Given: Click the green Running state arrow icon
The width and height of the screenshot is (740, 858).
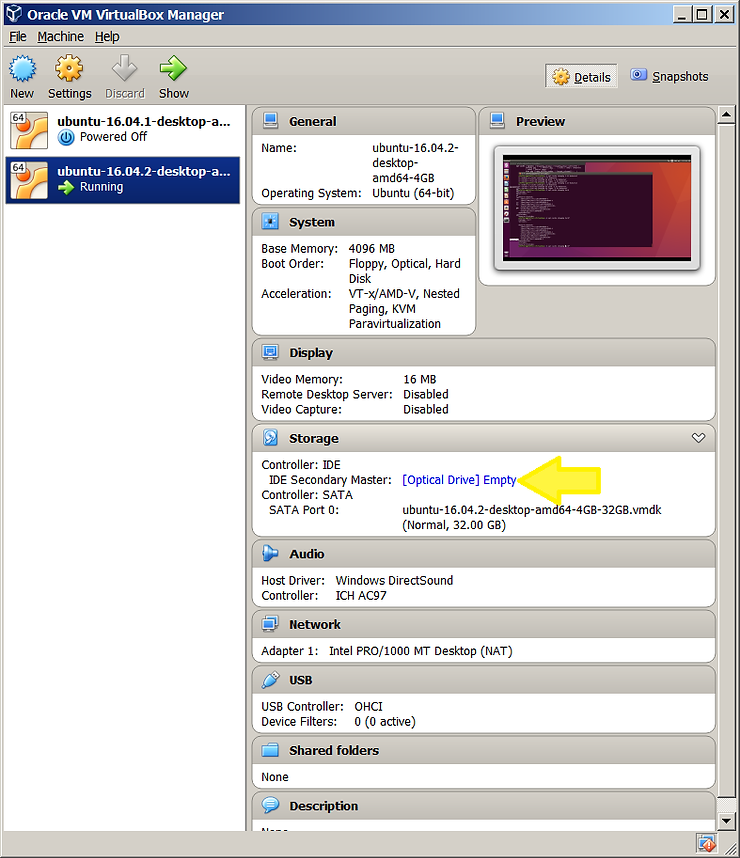Looking at the screenshot, I should point(66,187).
